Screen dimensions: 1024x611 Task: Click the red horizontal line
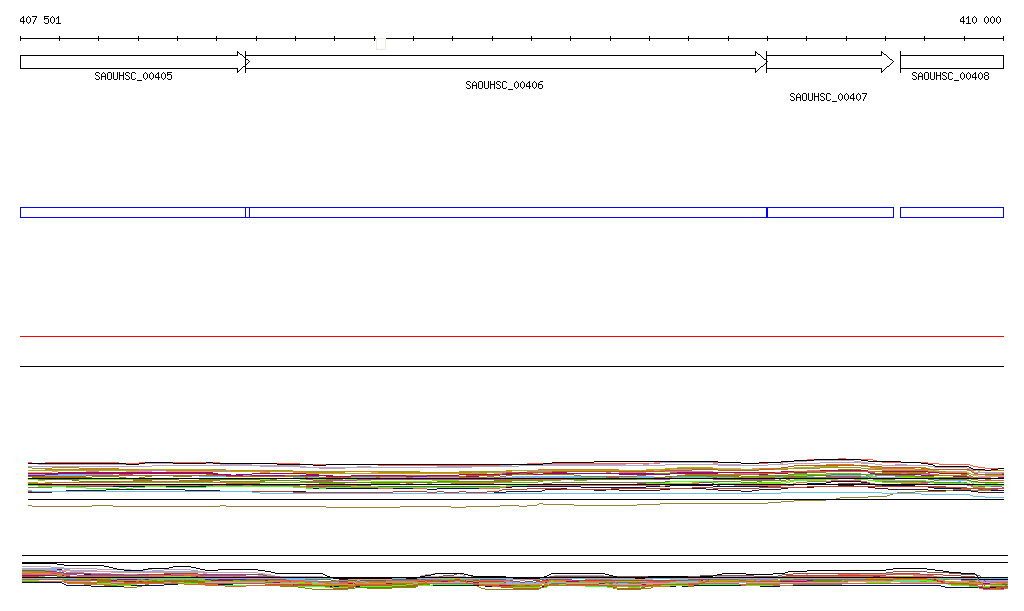click(x=511, y=337)
